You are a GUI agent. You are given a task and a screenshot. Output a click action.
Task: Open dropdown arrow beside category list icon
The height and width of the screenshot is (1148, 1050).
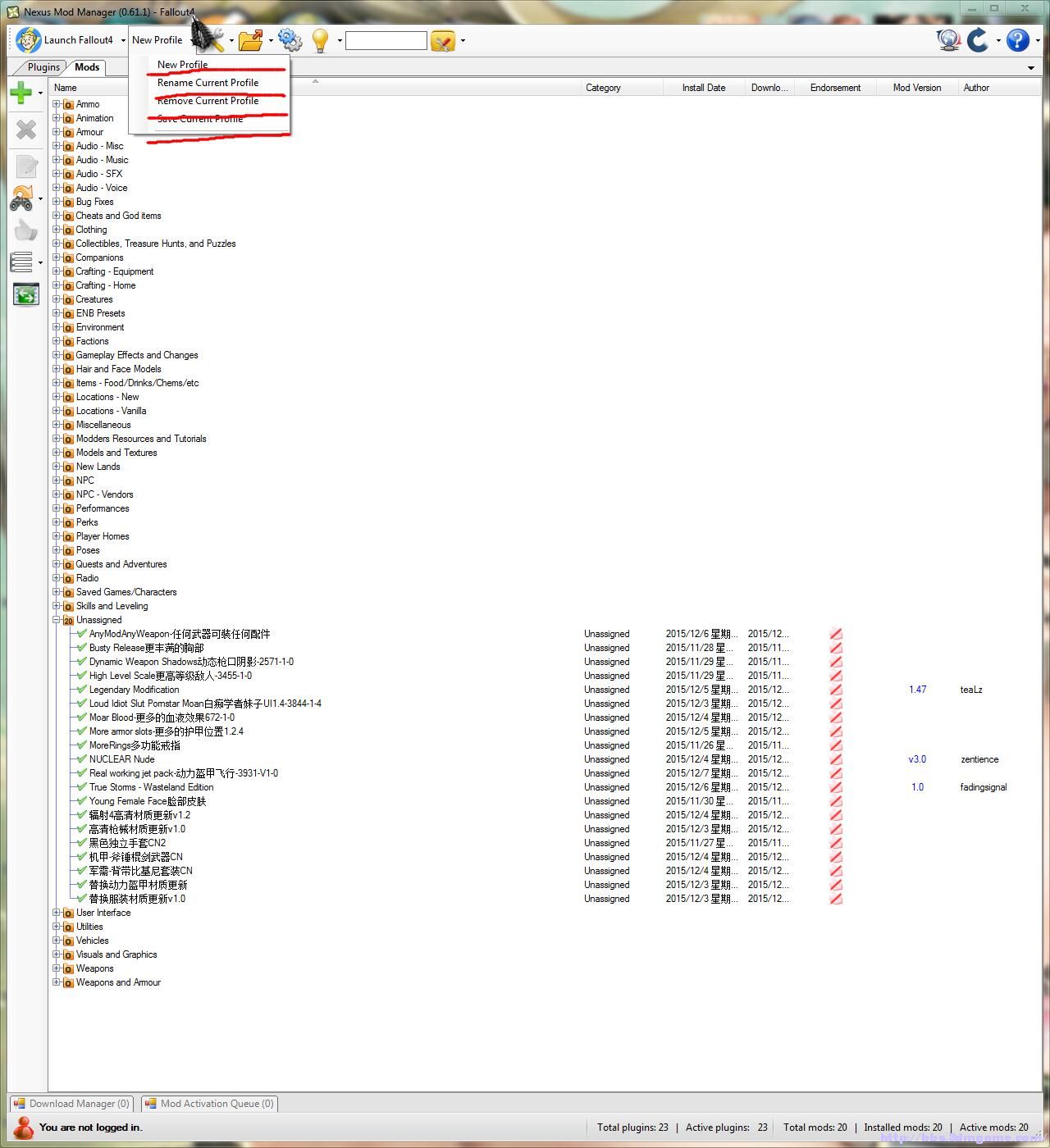(x=40, y=263)
